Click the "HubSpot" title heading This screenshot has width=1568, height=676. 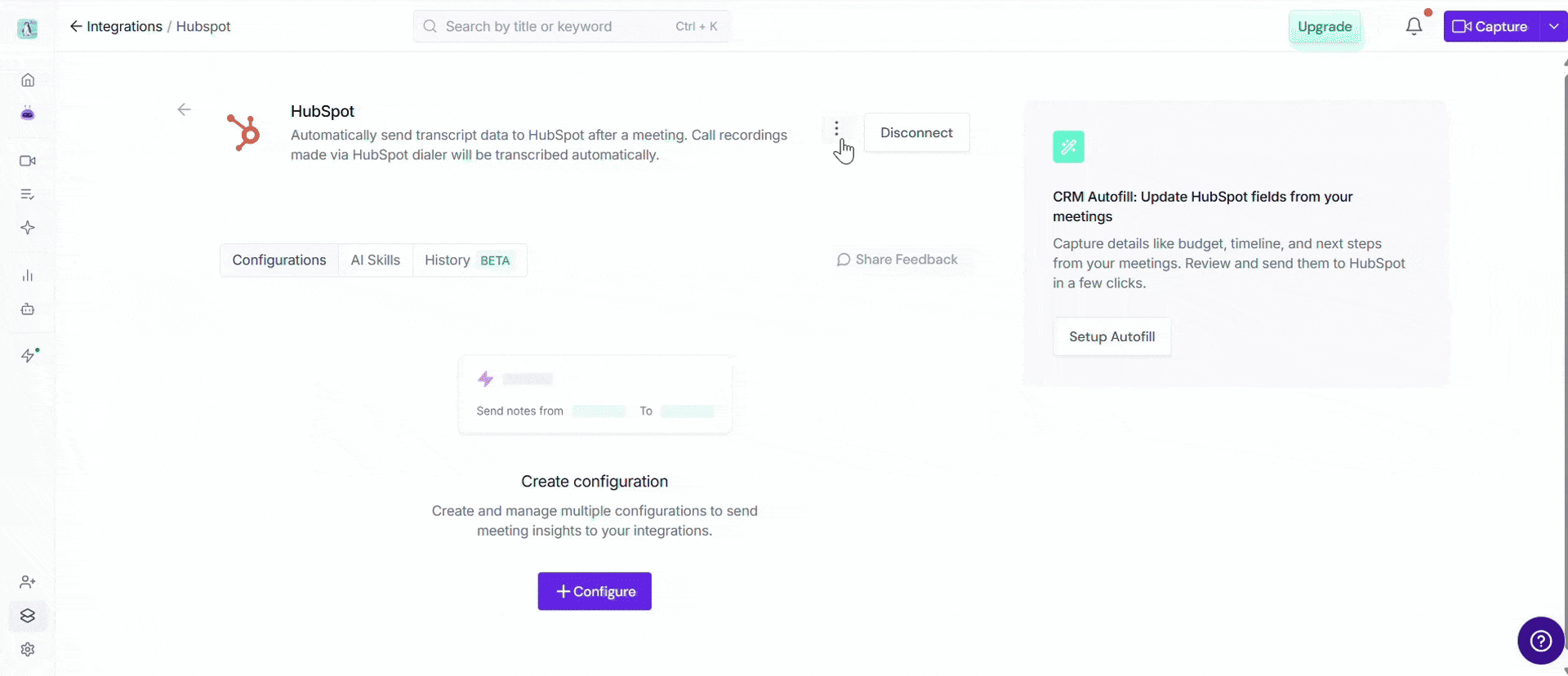[x=323, y=111]
